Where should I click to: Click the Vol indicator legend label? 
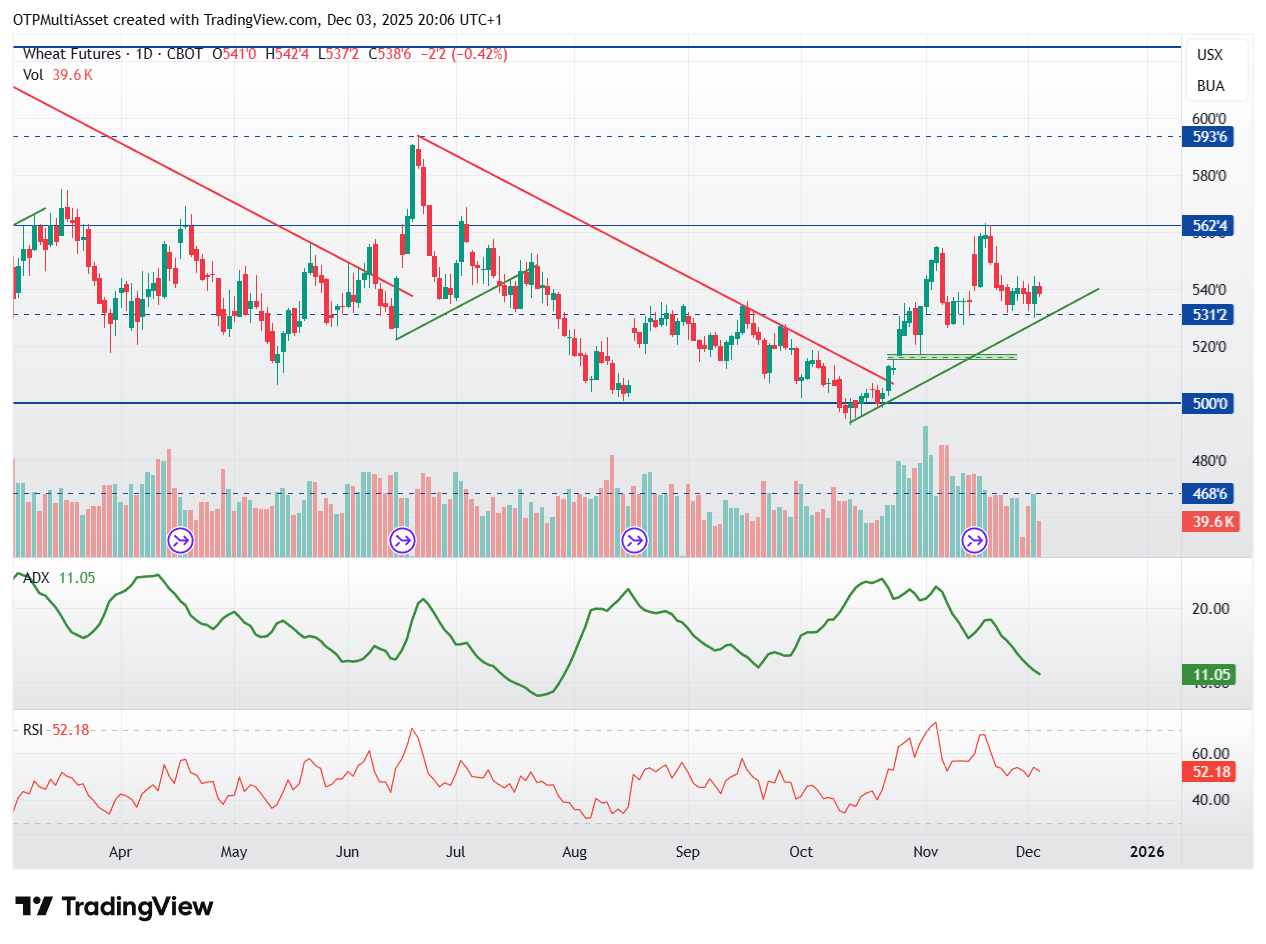point(34,74)
